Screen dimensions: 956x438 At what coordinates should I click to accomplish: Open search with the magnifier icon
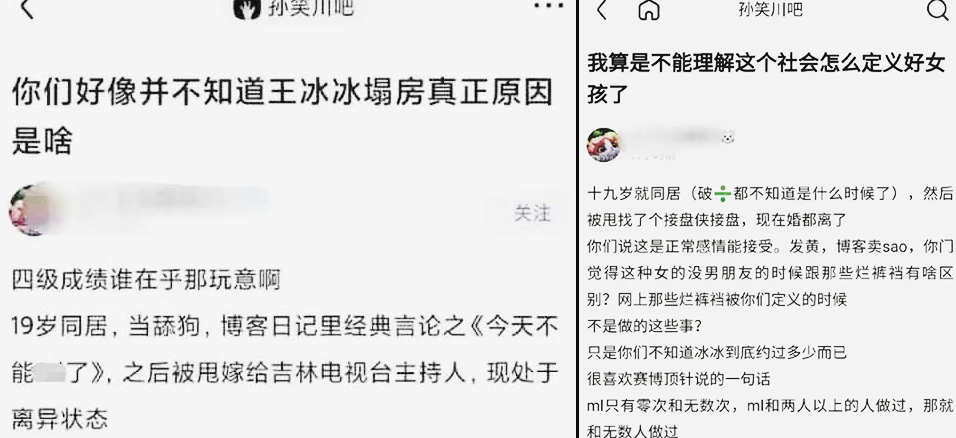click(937, 10)
